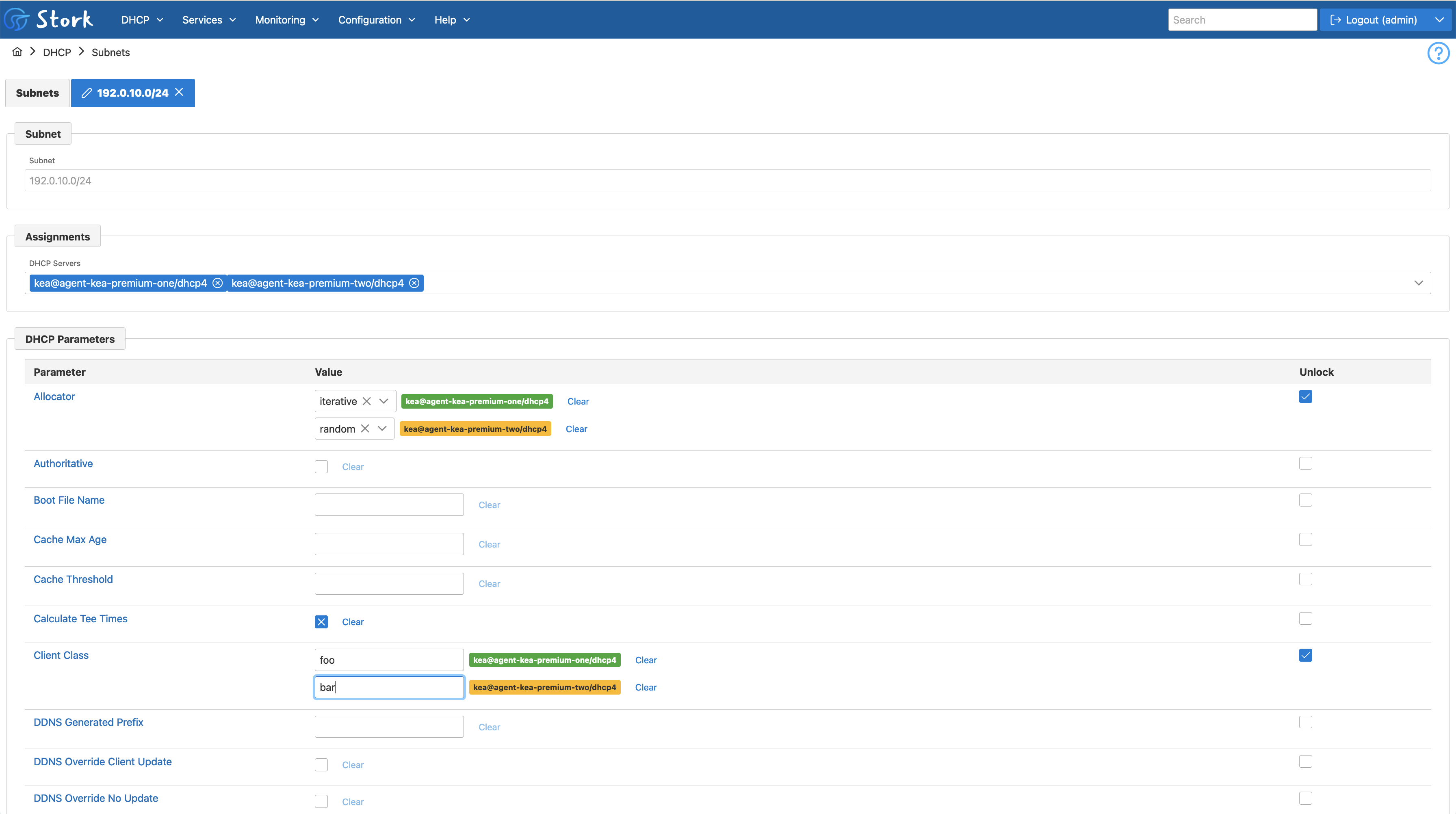Open the Boot File Name parameter link
Viewport: 1456px width, 814px height.
click(x=69, y=500)
